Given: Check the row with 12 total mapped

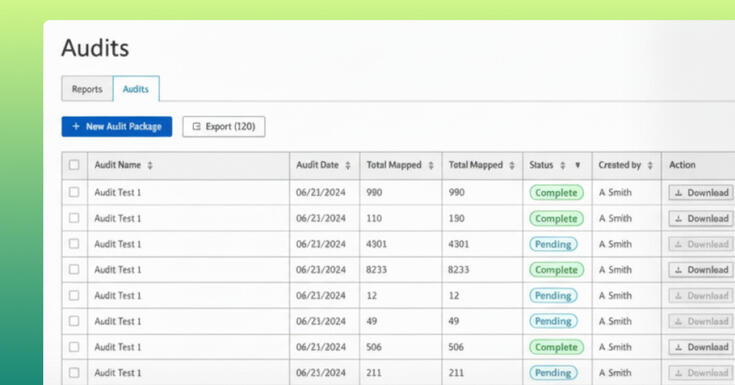Looking at the screenshot, I should [74, 295].
